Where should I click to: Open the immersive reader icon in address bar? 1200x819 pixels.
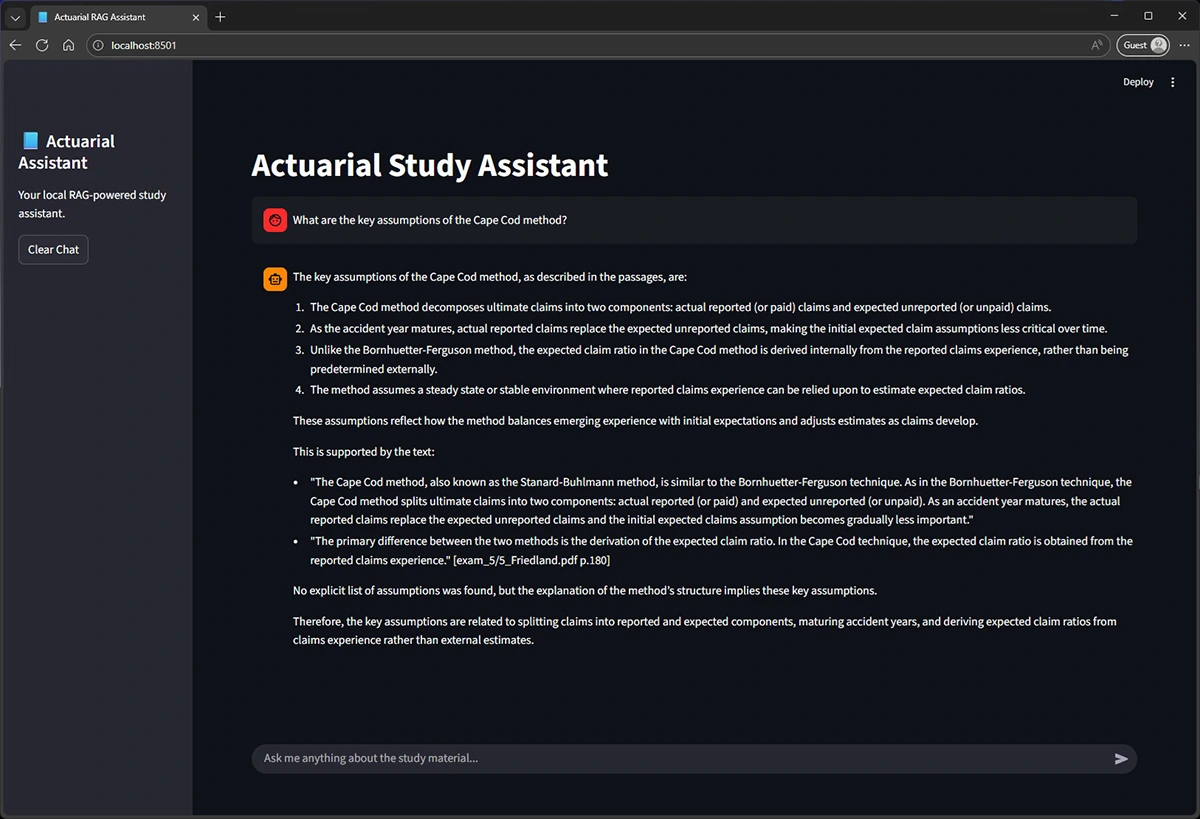click(1096, 45)
